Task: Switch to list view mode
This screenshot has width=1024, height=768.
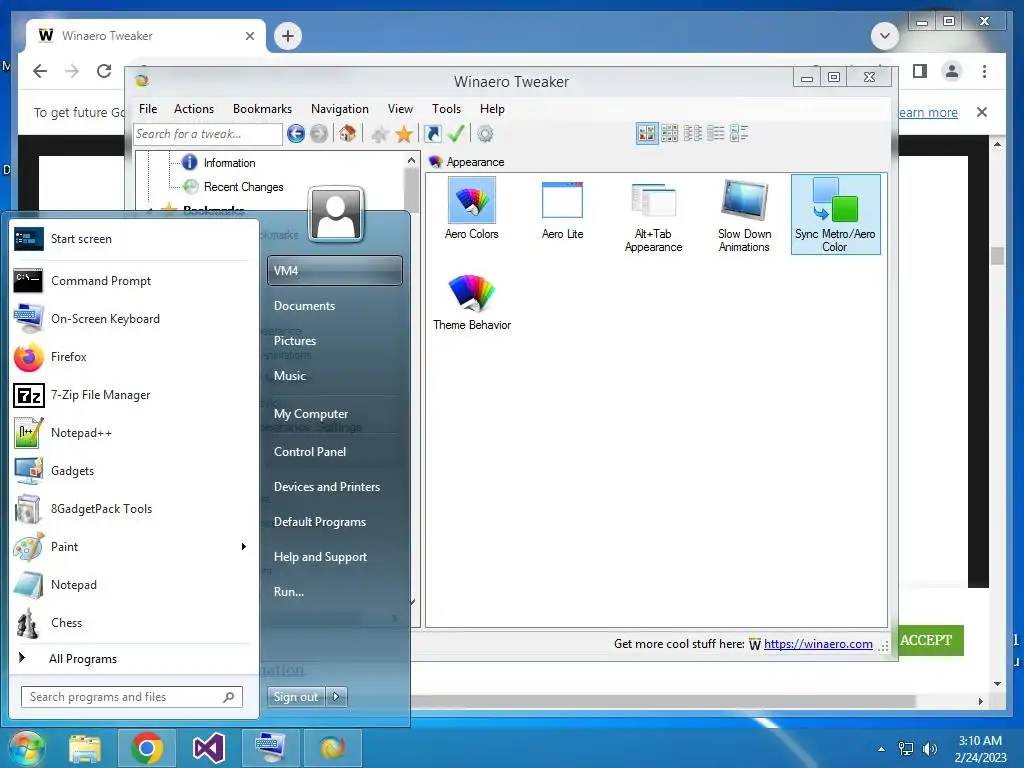Action: 716,134
